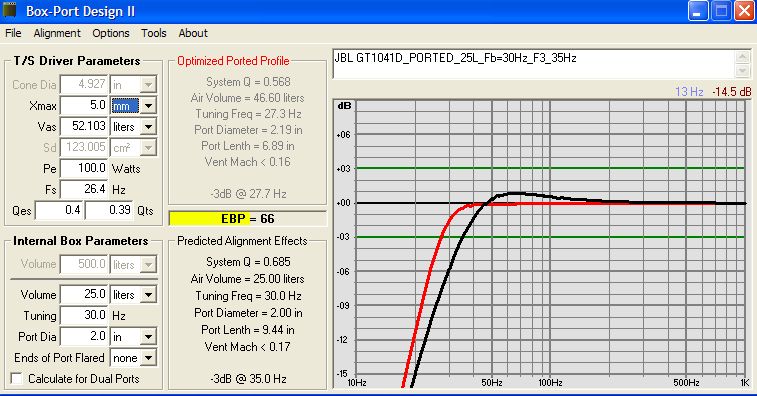Click the Fs frequency input field
Image resolution: width=757 pixels, height=396 pixels.
(x=84, y=189)
